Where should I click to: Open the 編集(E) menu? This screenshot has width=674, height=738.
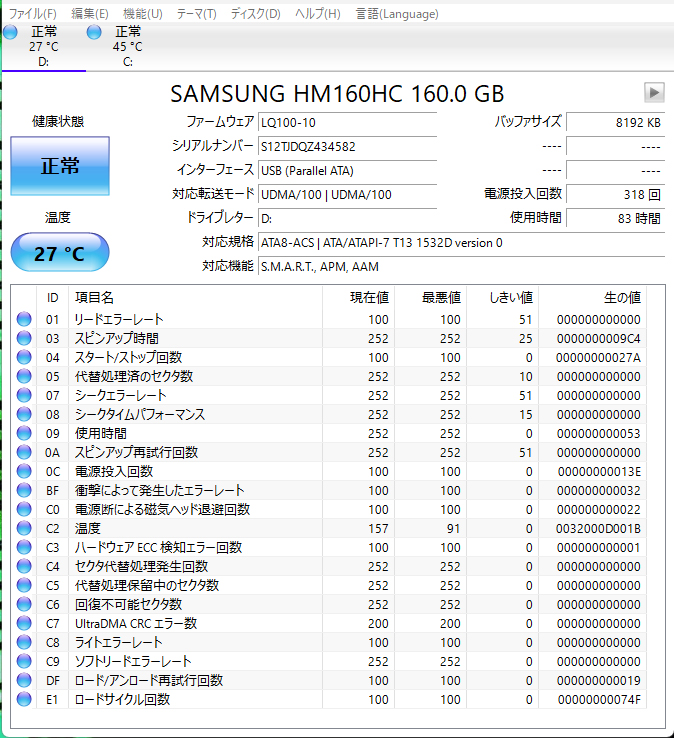pyautogui.click(x=90, y=13)
